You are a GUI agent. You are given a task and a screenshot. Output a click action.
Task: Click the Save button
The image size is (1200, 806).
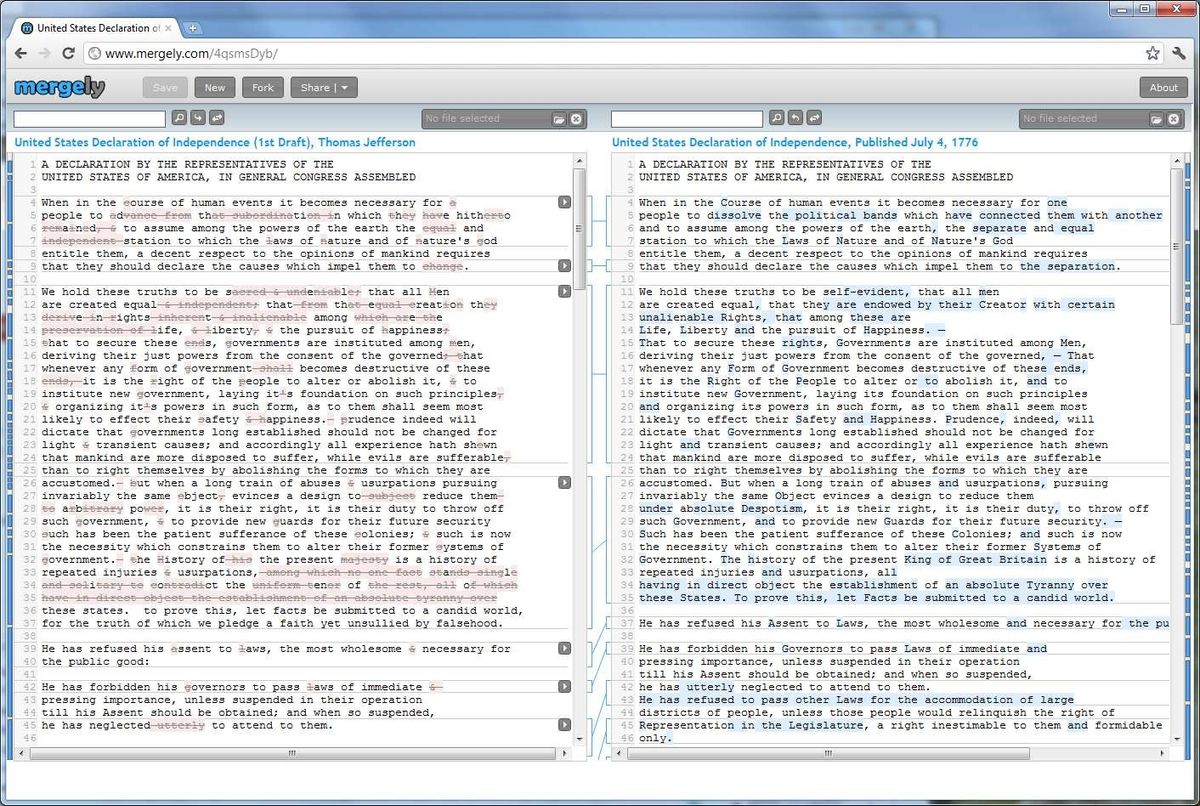click(164, 87)
